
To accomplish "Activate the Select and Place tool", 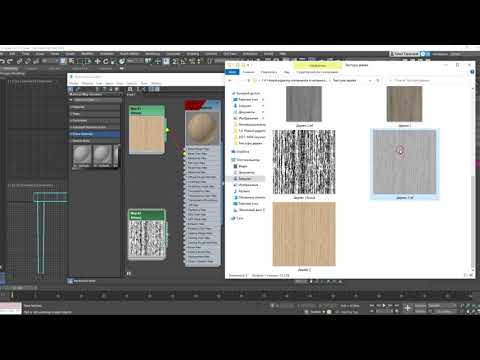I will click(x=122, y=61).
